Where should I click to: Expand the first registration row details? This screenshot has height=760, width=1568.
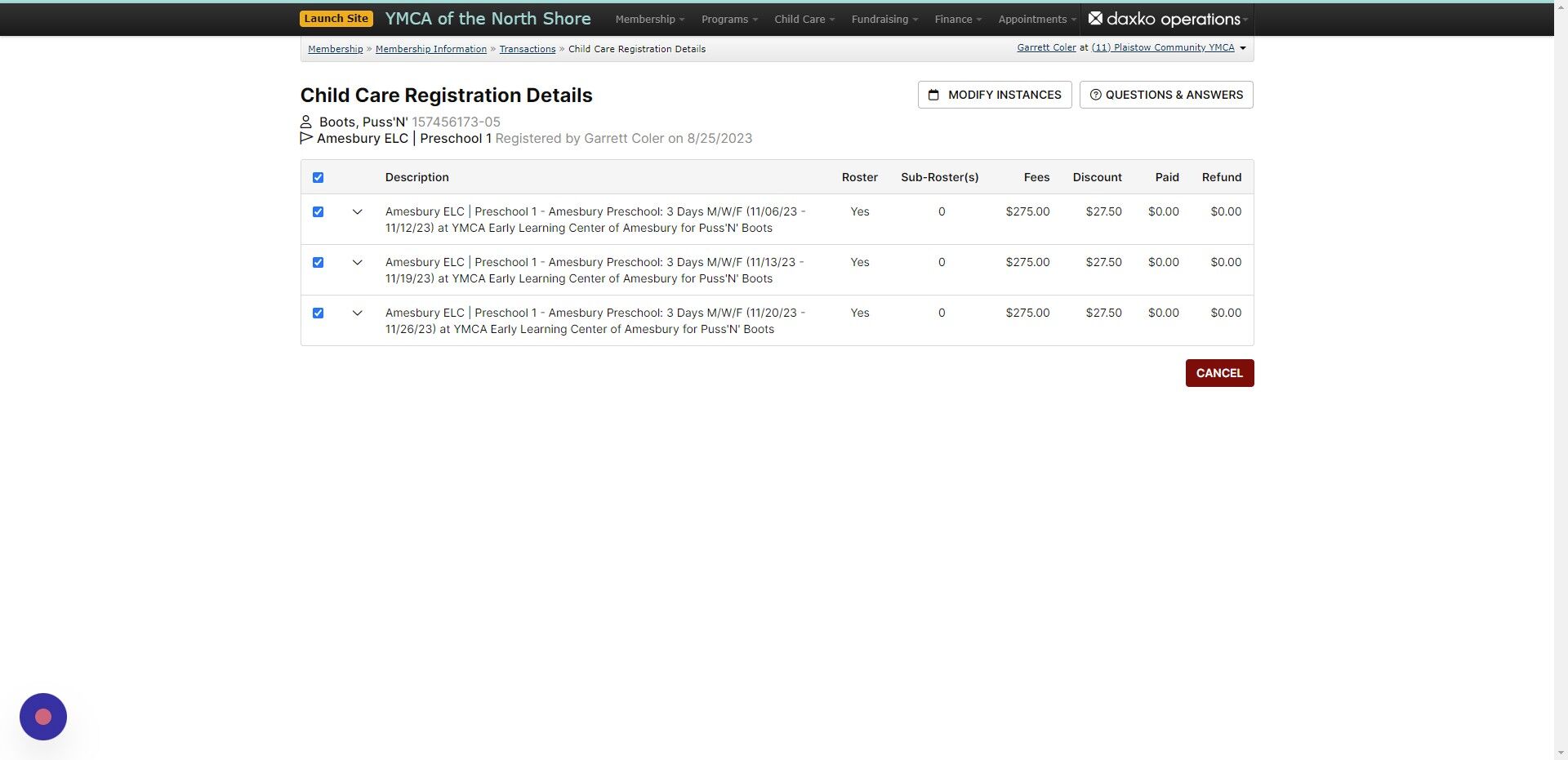tap(357, 211)
